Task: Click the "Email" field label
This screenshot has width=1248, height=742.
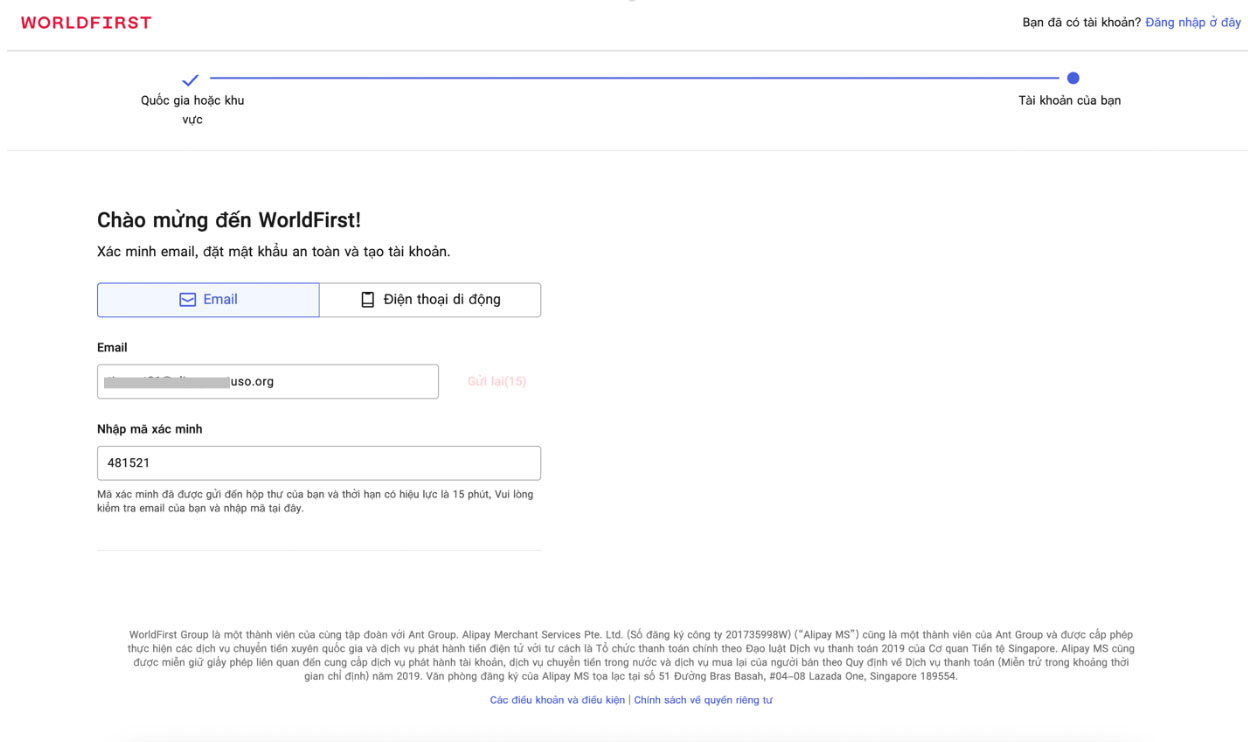Action: pyautogui.click(x=112, y=348)
